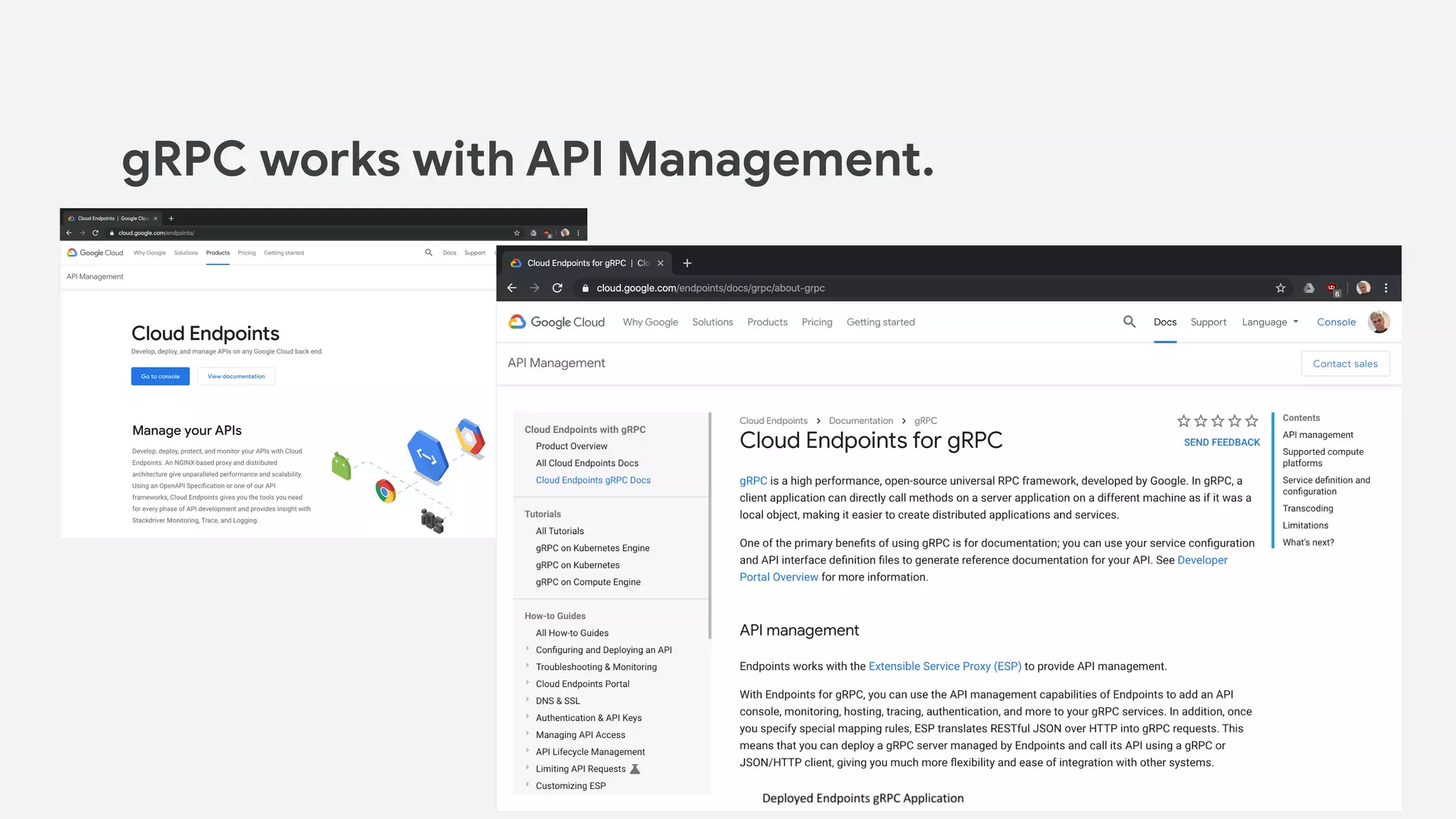Expand DNS & SSL section
The image size is (1456, 819).
coord(528,700)
